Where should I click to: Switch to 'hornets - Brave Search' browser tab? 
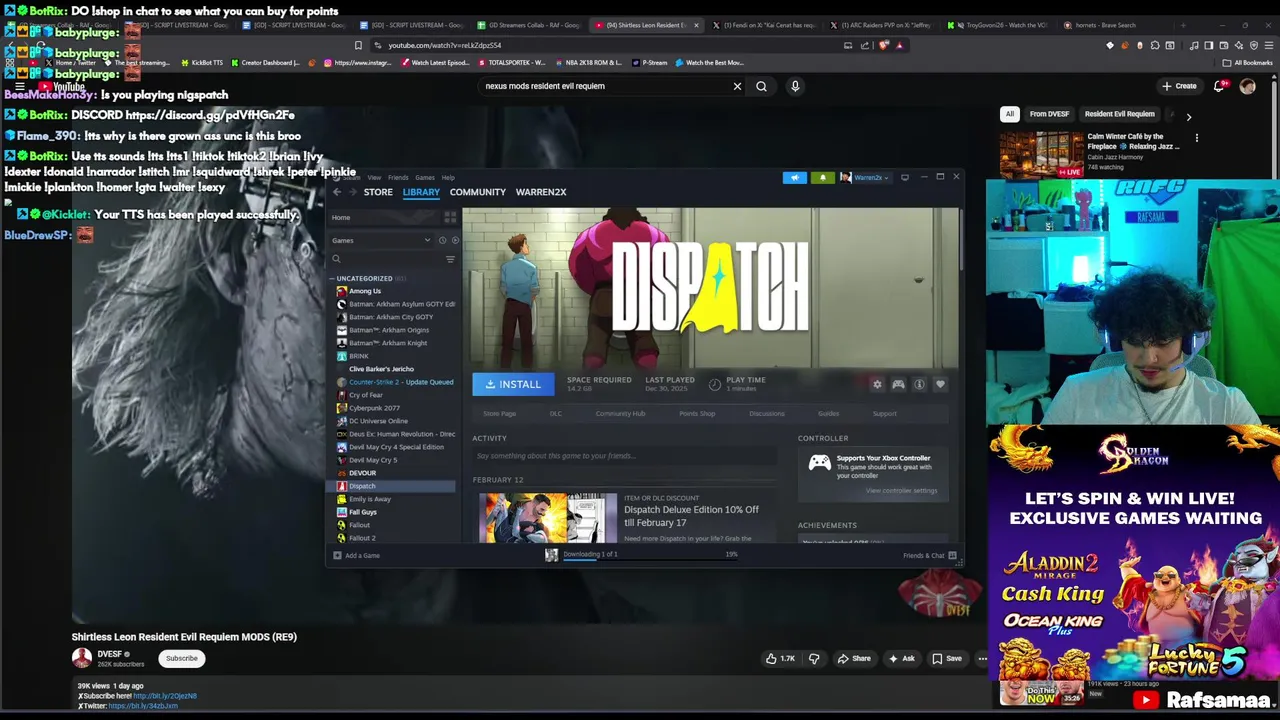tap(1105, 25)
